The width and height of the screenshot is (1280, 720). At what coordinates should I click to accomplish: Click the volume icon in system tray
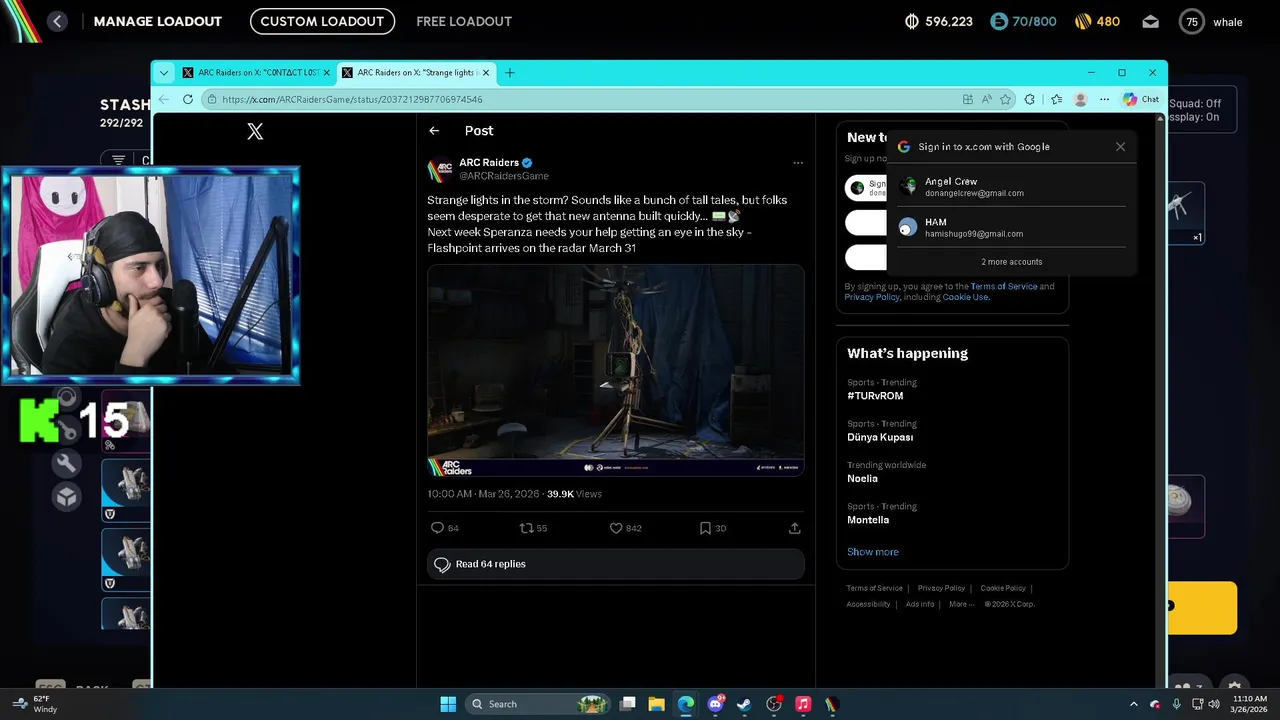coord(1213,704)
